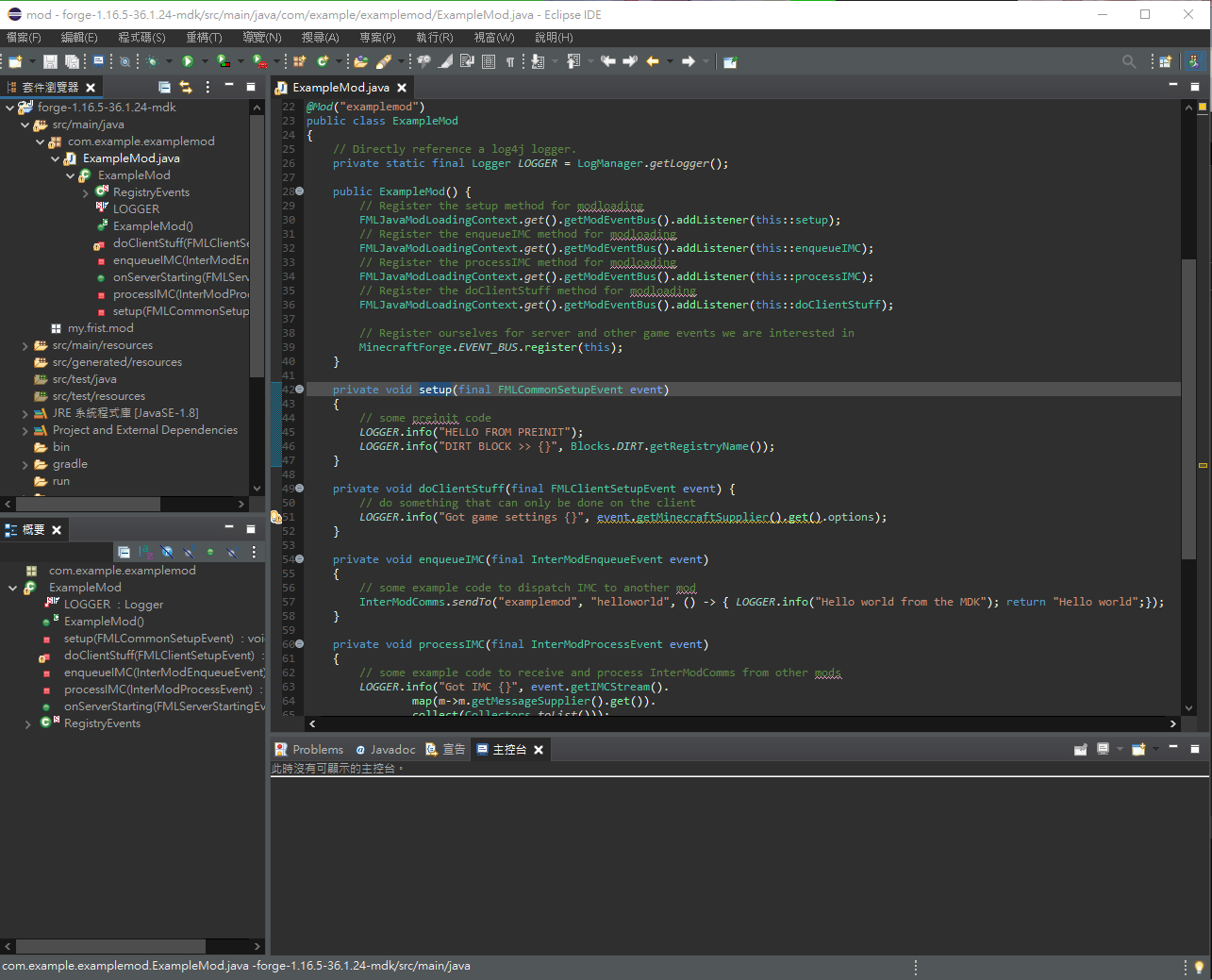The image size is (1212, 980).
Task: Expand the src/main/resources folder
Action: 25,346
